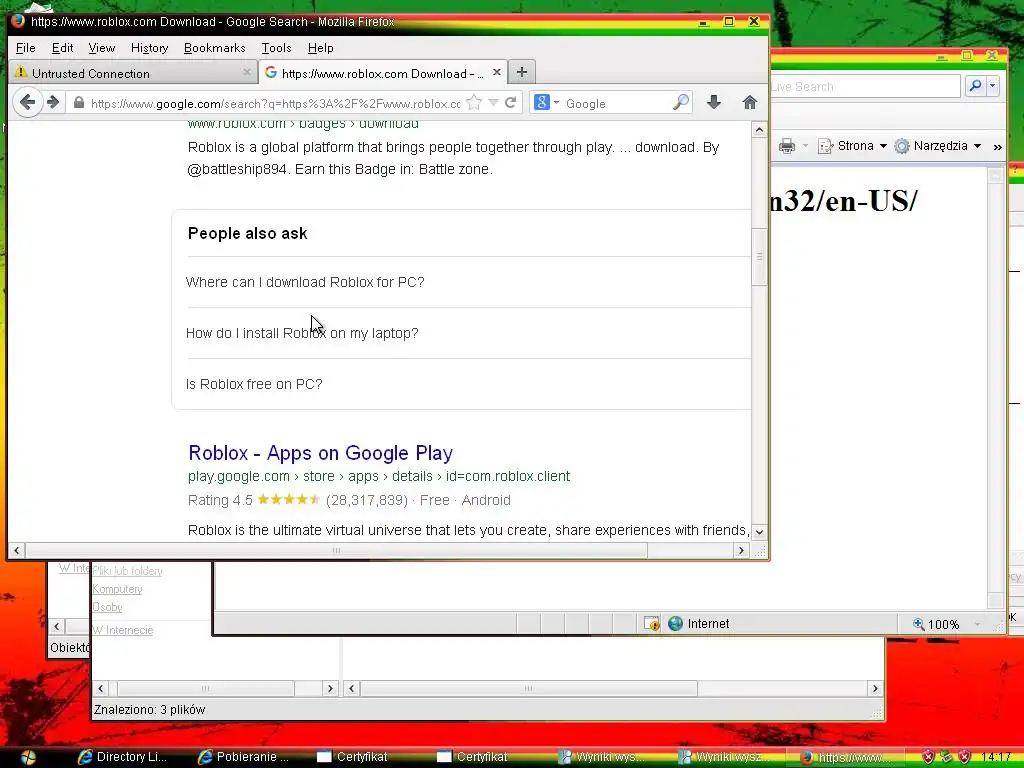Open Directory Li... taskbar button

(123, 757)
